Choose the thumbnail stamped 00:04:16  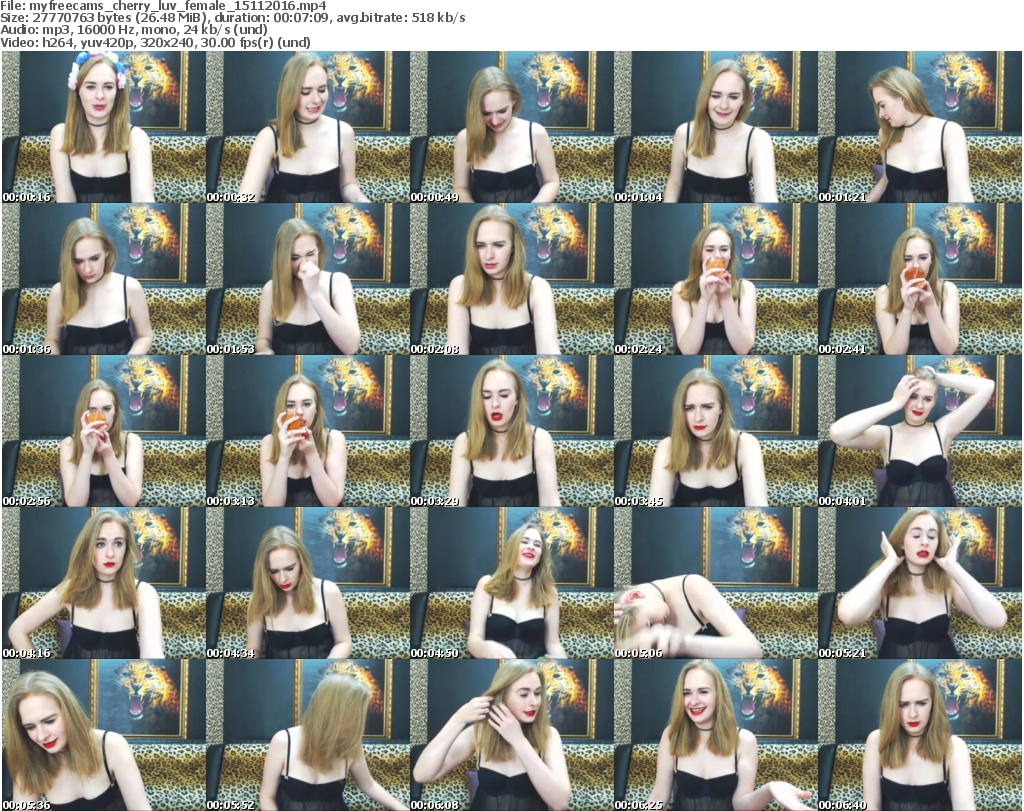coord(103,583)
